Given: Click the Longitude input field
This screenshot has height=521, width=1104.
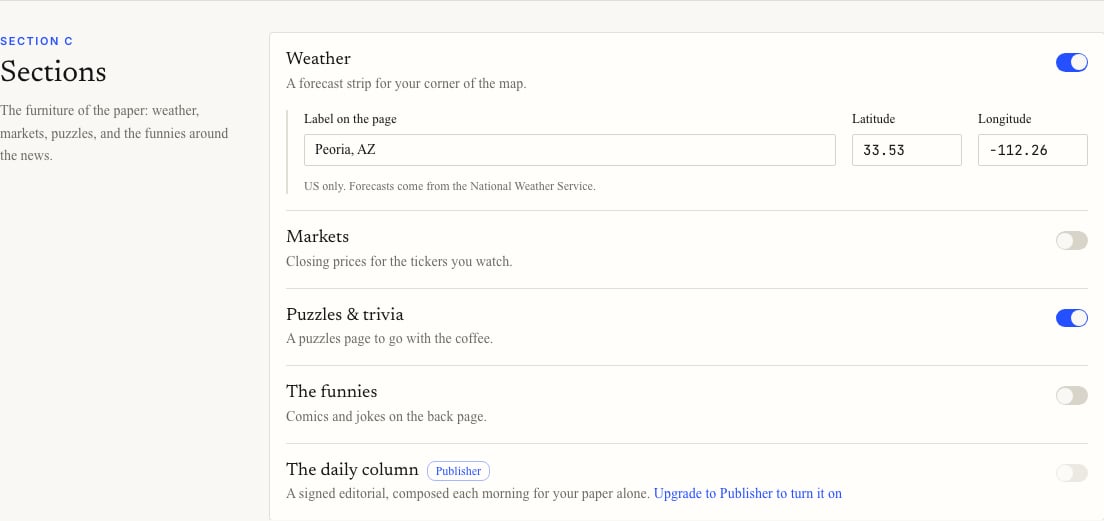Looking at the screenshot, I should coord(1032,150).
